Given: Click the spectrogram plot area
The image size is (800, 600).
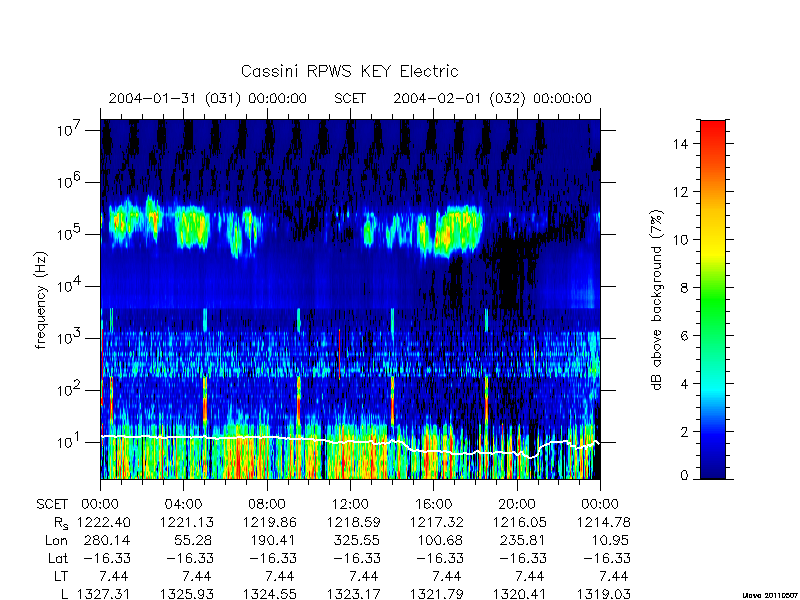Looking at the screenshot, I should [350, 299].
